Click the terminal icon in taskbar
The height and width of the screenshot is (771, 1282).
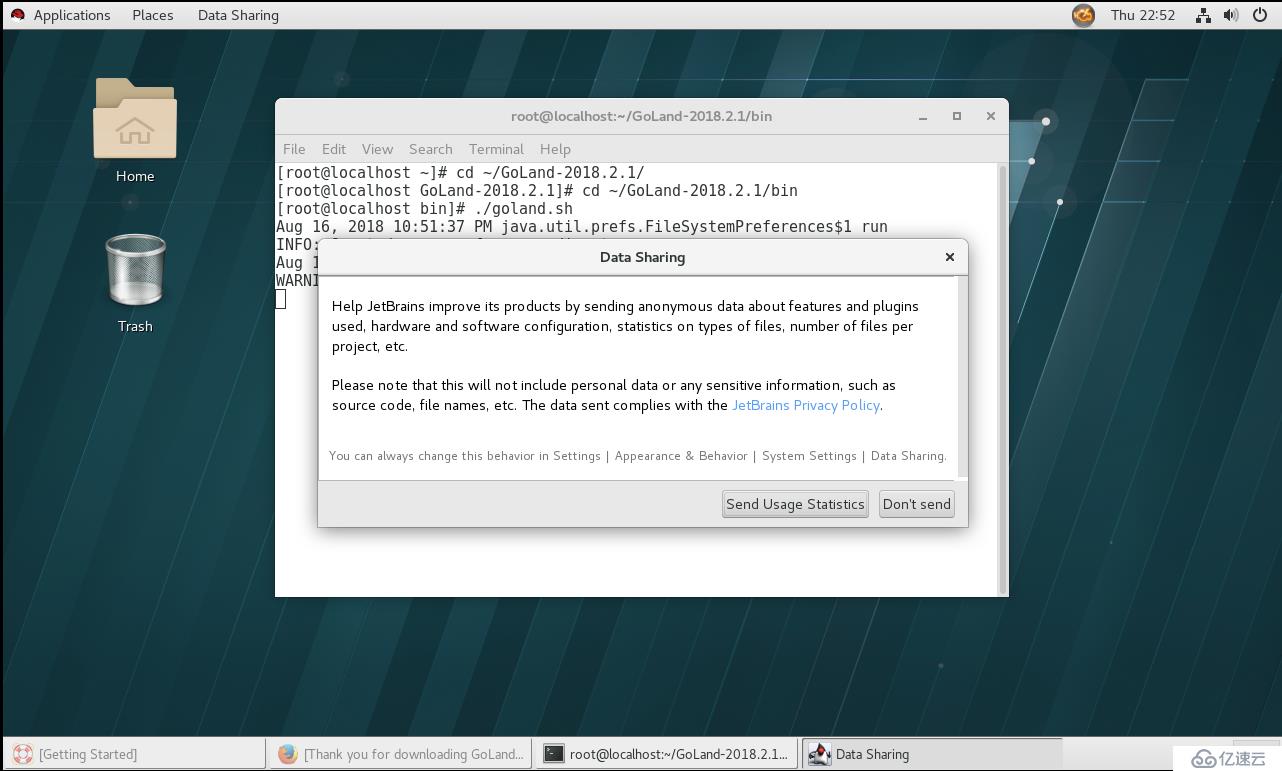(554, 754)
